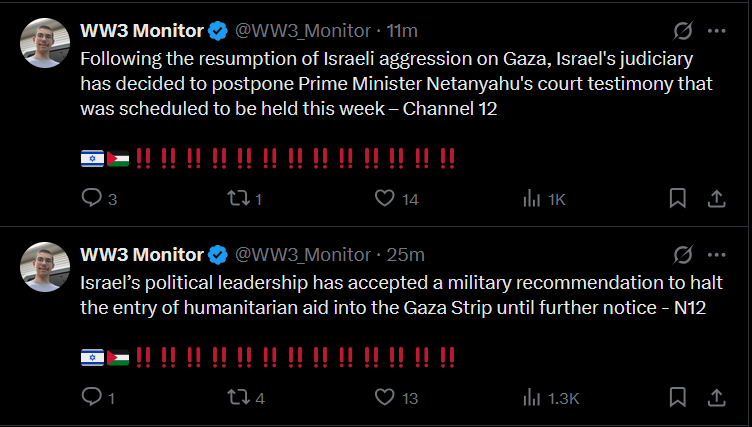752x427 pixels.
Task: Repost the humanitarian aid halt tweet
Action: 236,398
